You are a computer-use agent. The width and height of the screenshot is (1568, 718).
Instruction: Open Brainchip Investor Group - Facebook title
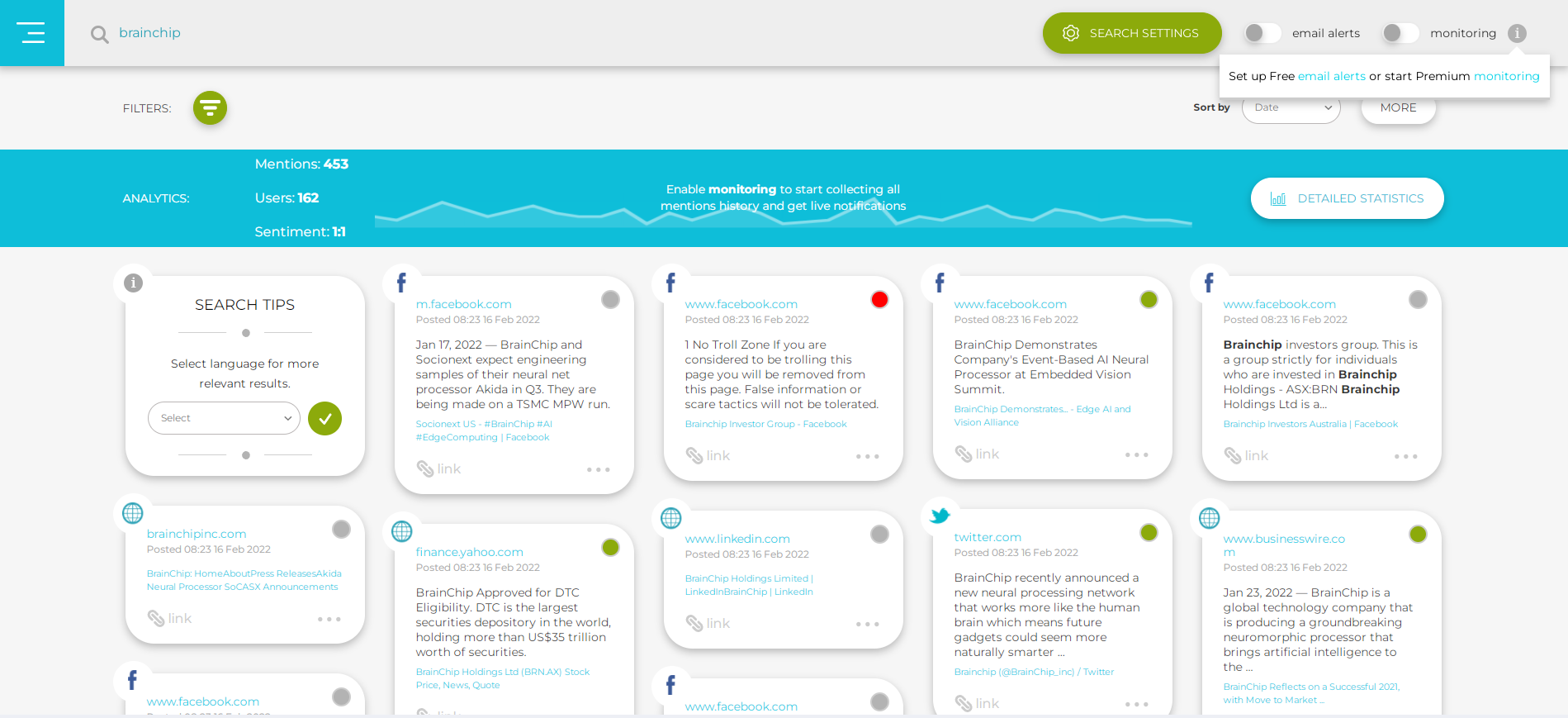pyautogui.click(x=765, y=424)
